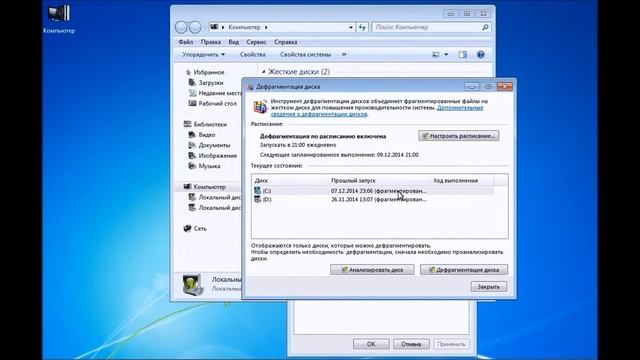
Task: Select disk (D:) row in defragmenter
Action: coord(373,200)
